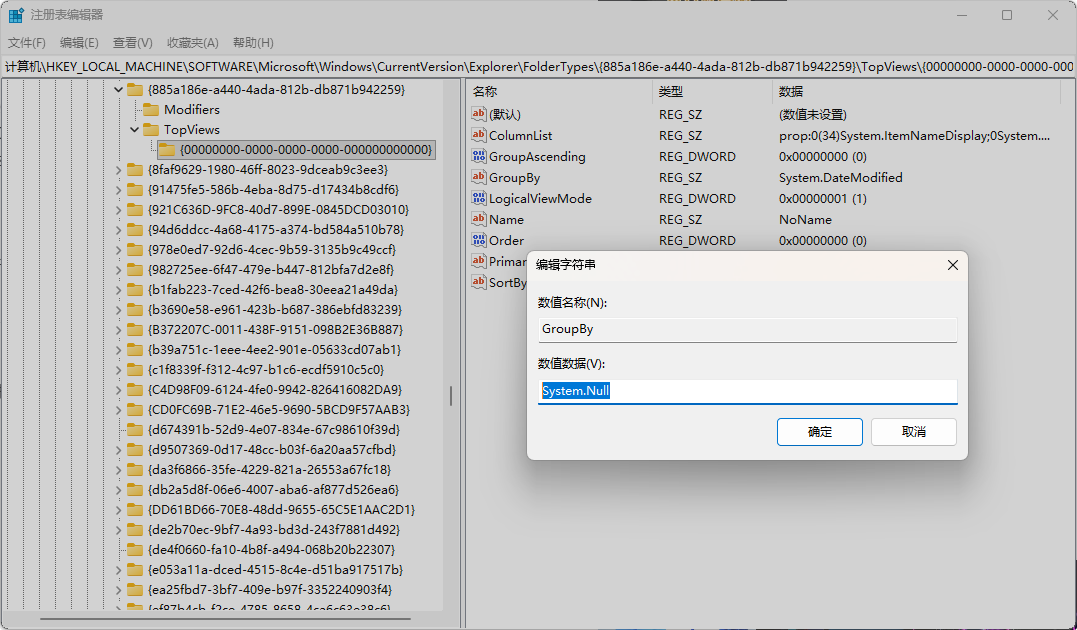
Task: Open the 帮助(H) menu
Action: click(x=253, y=43)
